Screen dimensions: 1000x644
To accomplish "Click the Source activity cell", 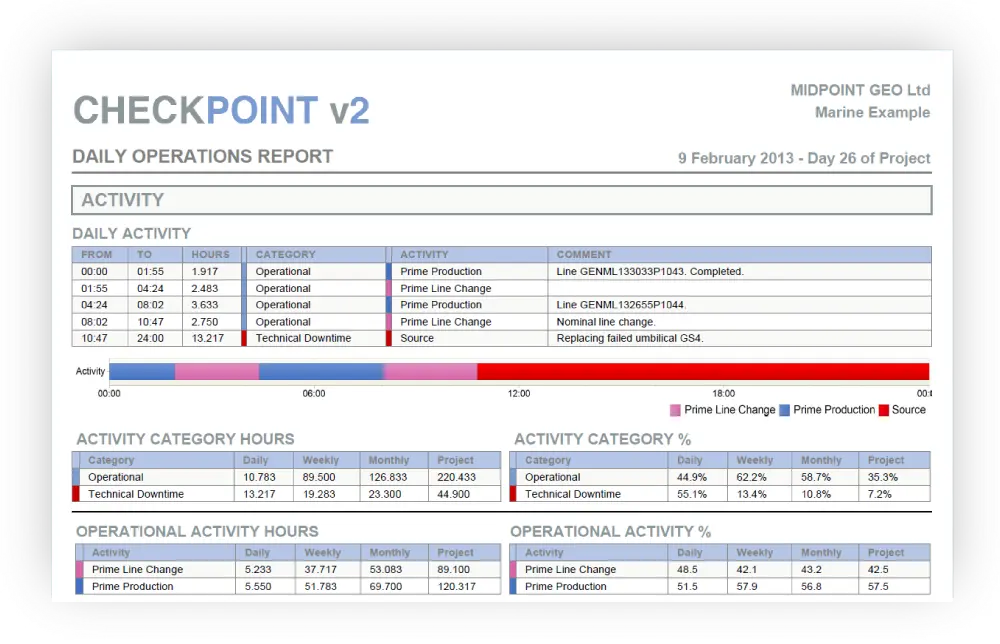I will tap(417, 338).
